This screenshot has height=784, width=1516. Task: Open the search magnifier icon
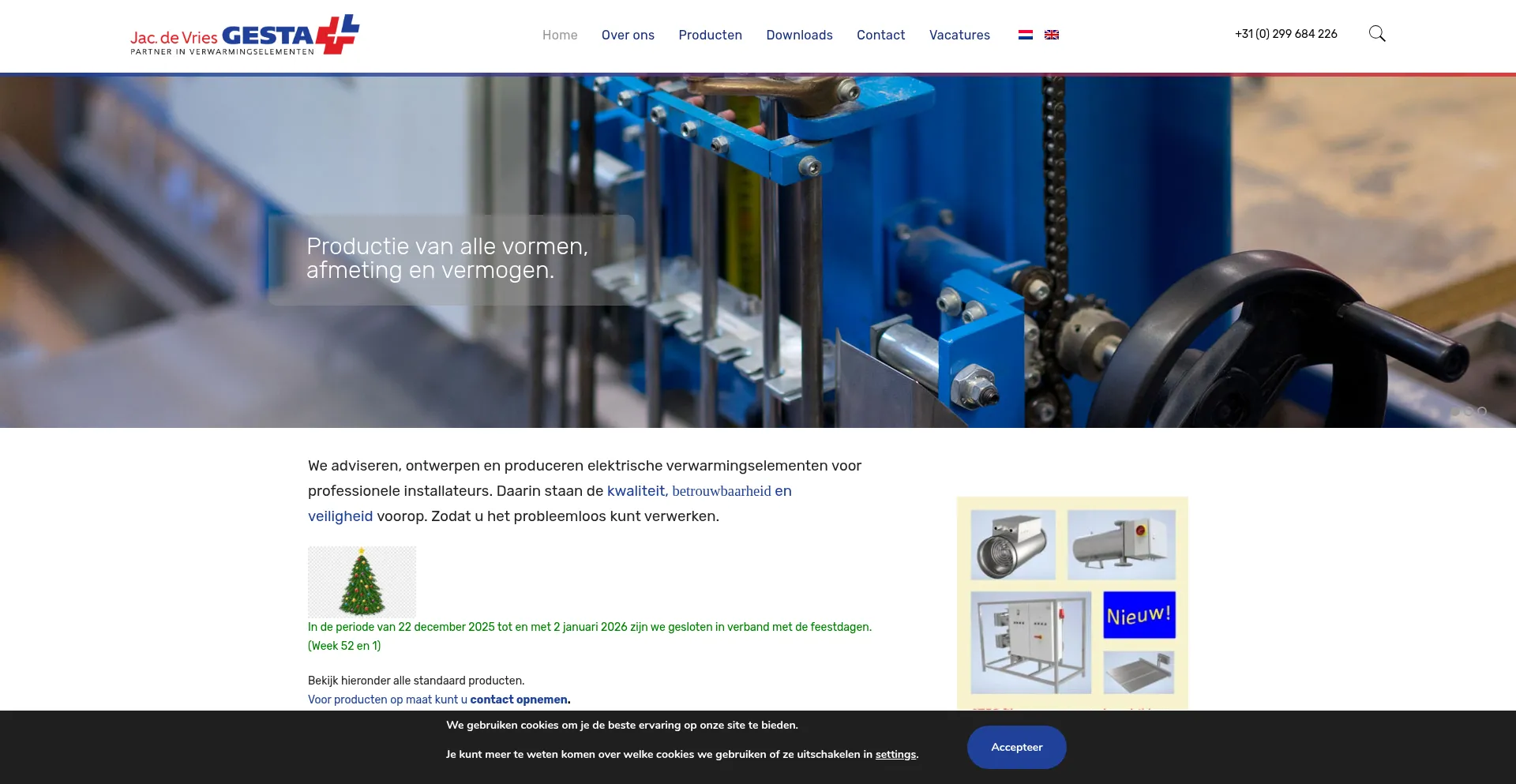[1377, 34]
